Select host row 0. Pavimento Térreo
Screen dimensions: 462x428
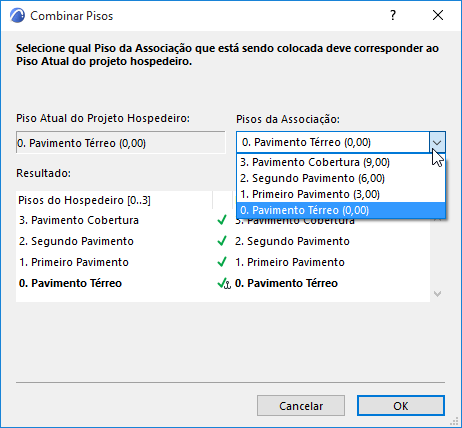pos(70,283)
